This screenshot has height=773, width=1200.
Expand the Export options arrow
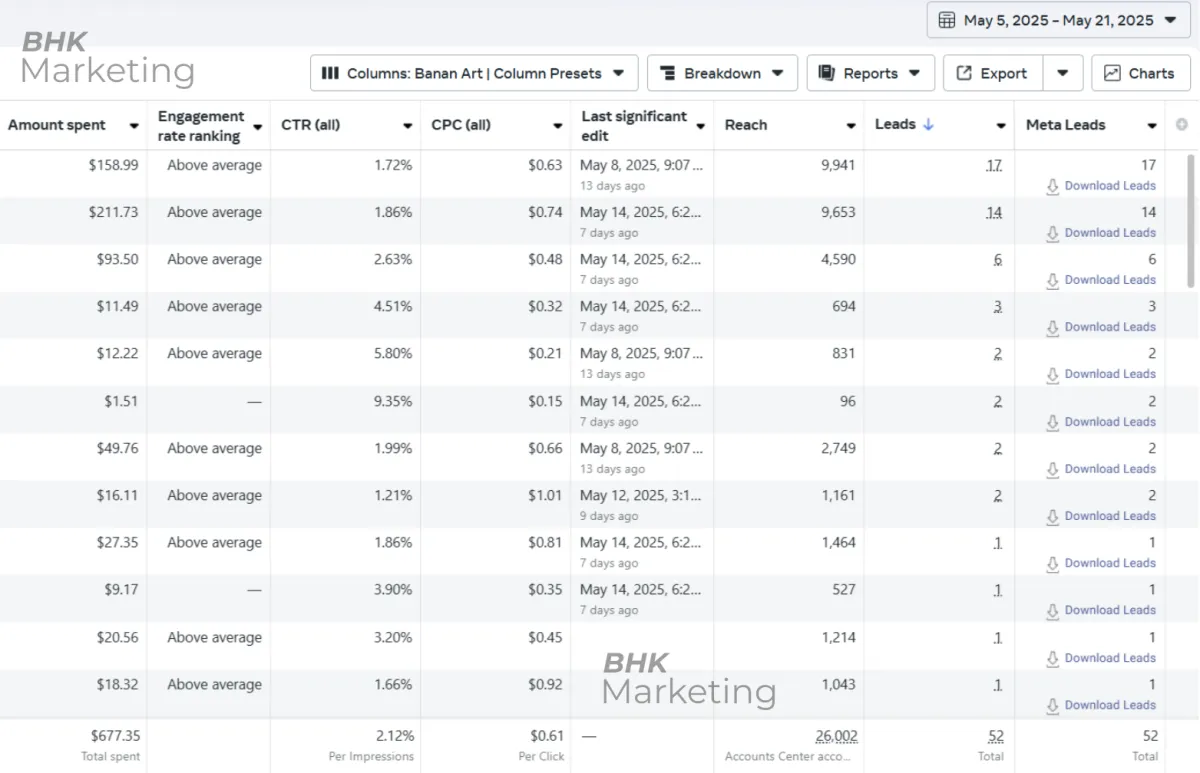(1063, 73)
